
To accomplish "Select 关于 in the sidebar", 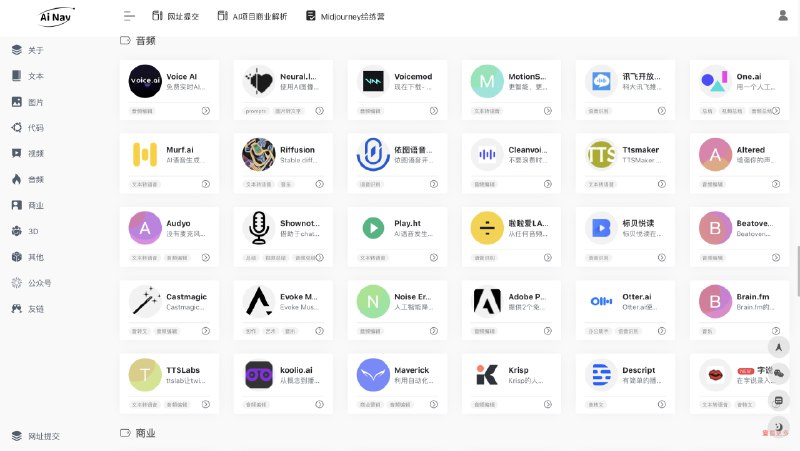I will (36, 50).
